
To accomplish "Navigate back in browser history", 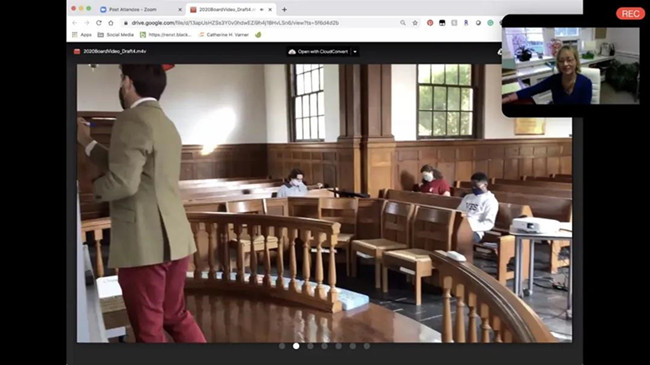I will tap(75, 23).
